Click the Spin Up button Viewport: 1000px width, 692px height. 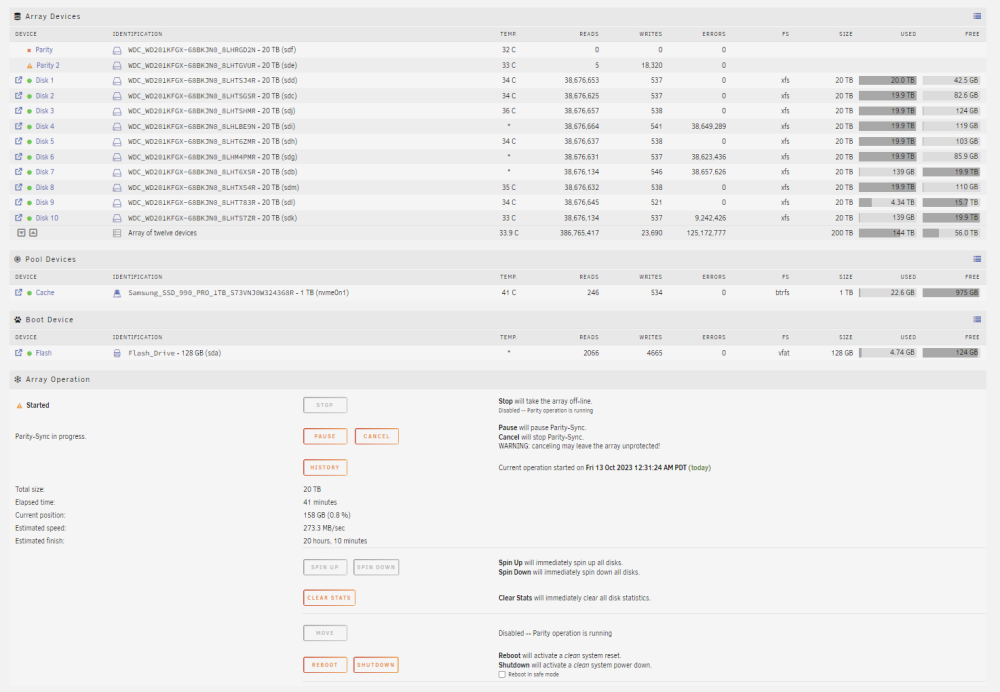point(325,567)
